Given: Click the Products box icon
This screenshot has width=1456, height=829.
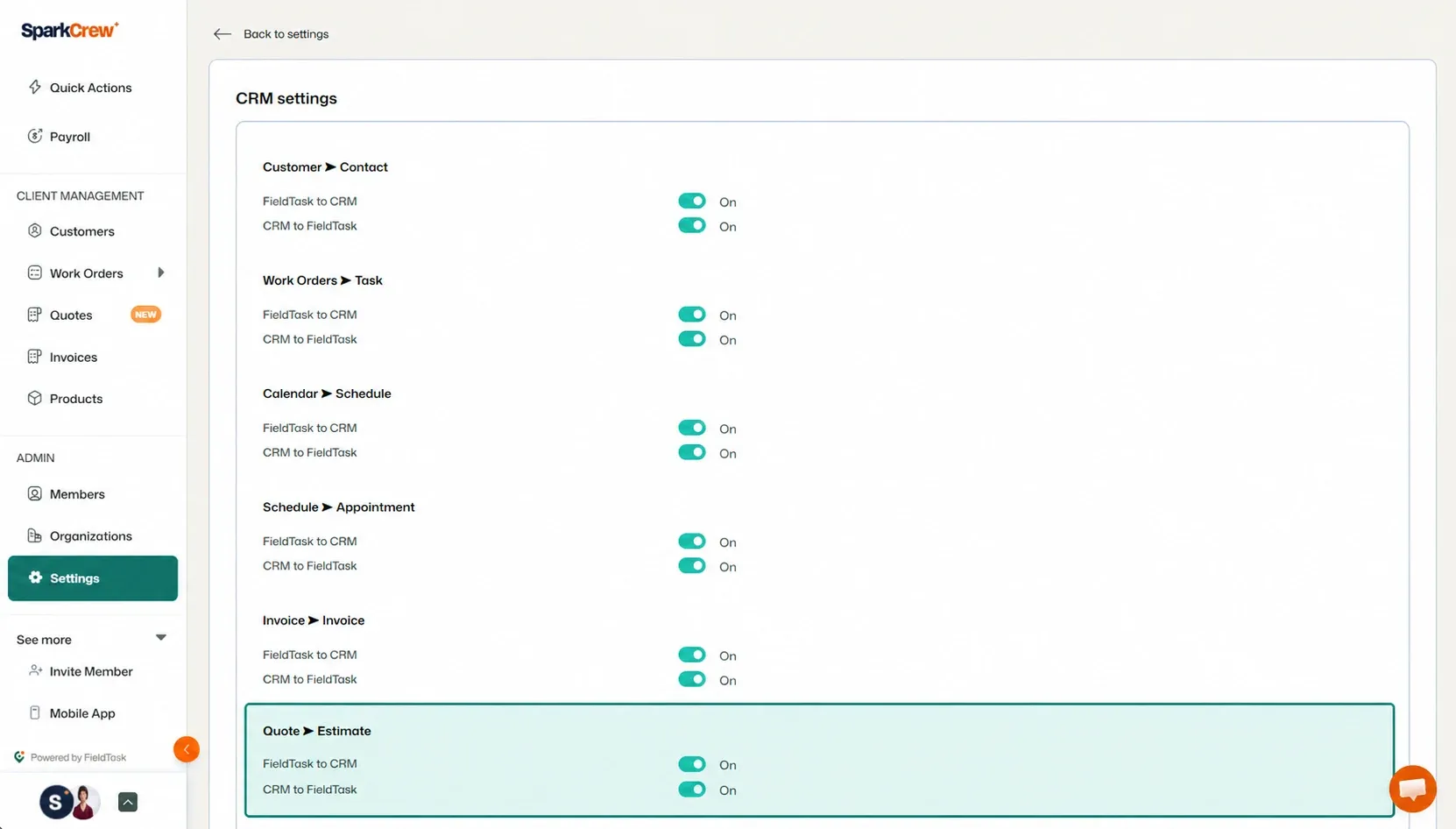Looking at the screenshot, I should (x=35, y=398).
